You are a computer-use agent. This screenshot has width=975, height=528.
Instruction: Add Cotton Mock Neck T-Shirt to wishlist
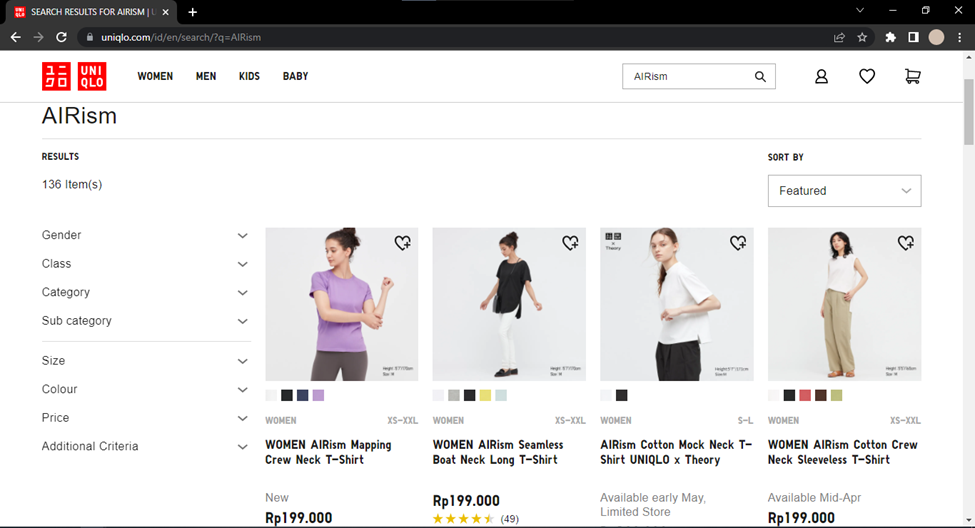pyautogui.click(x=738, y=243)
